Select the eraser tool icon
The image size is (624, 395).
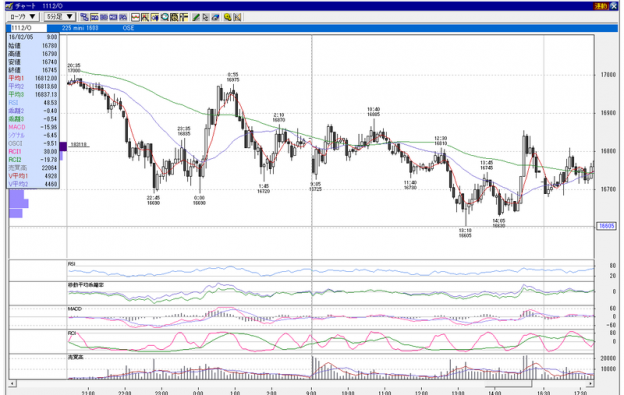(x=215, y=17)
